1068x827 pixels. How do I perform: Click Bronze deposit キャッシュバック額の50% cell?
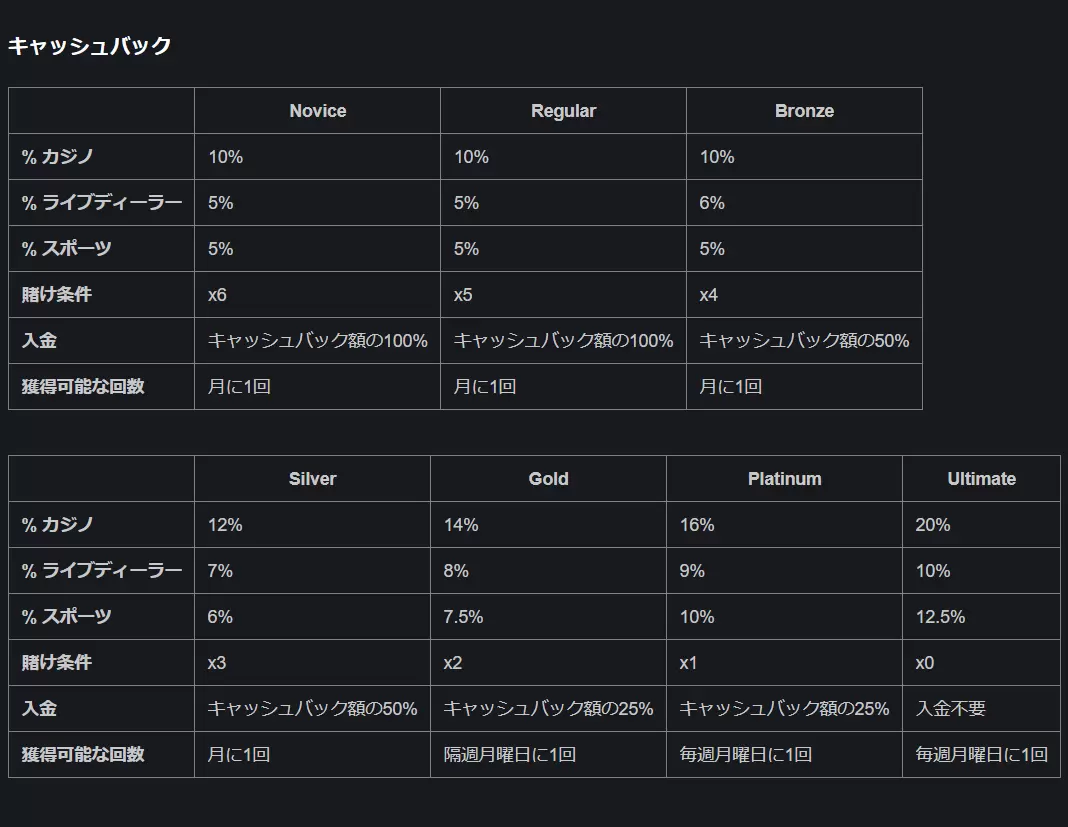click(x=804, y=341)
